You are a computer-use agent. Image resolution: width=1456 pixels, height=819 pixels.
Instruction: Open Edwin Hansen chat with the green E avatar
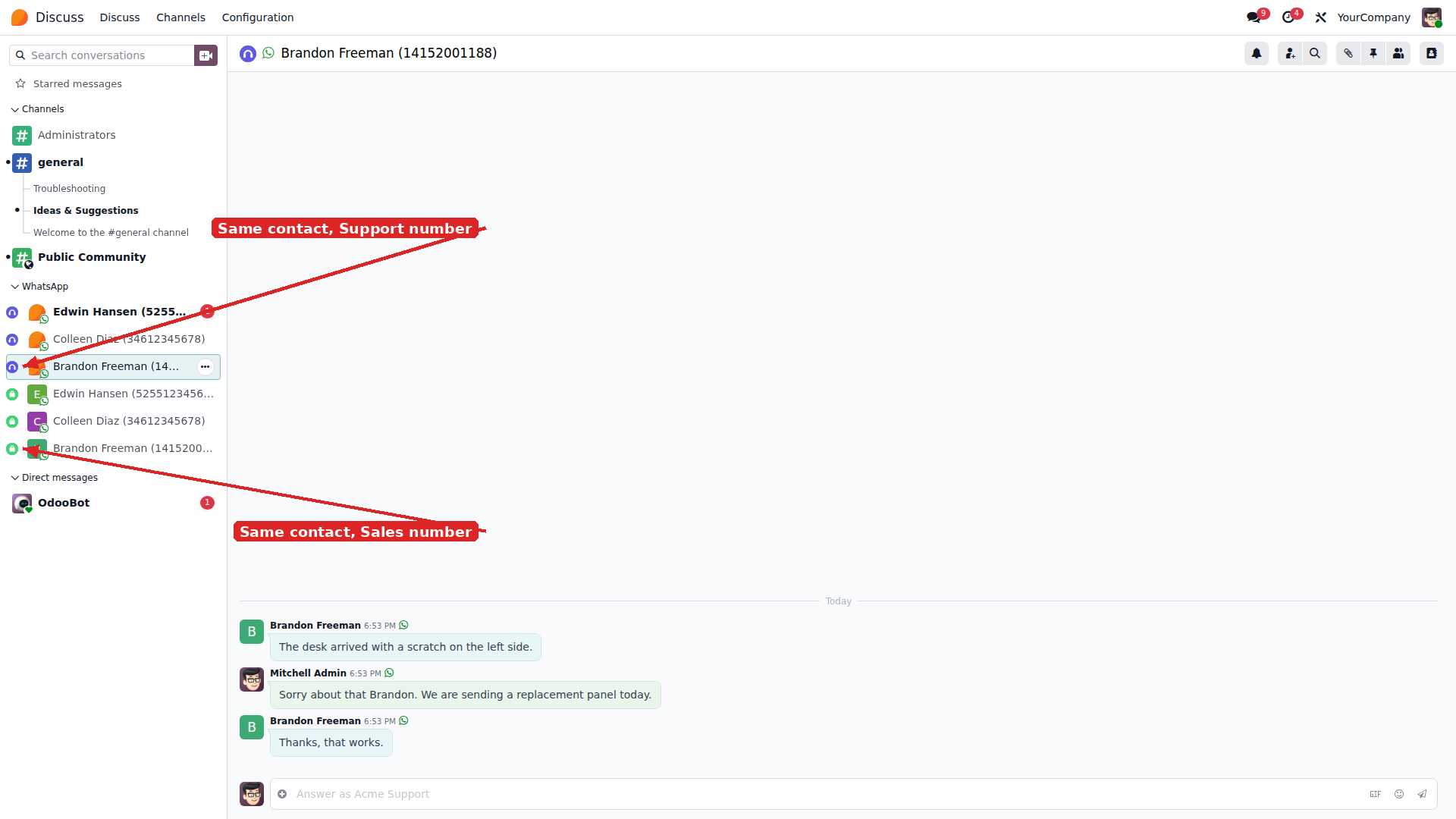tap(114, 394)
